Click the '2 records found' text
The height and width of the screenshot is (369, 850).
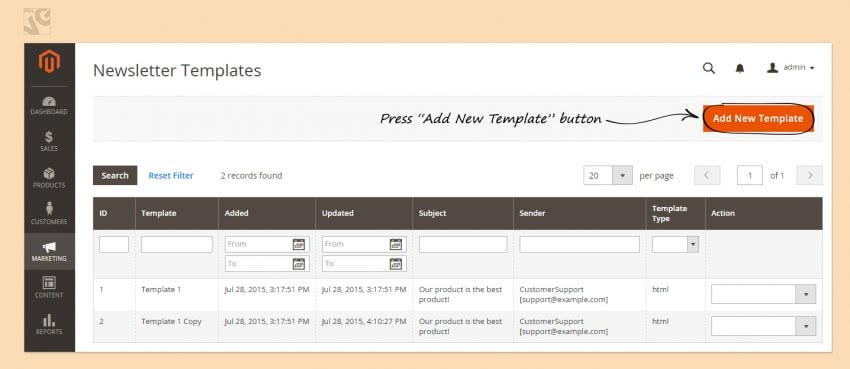251,176
